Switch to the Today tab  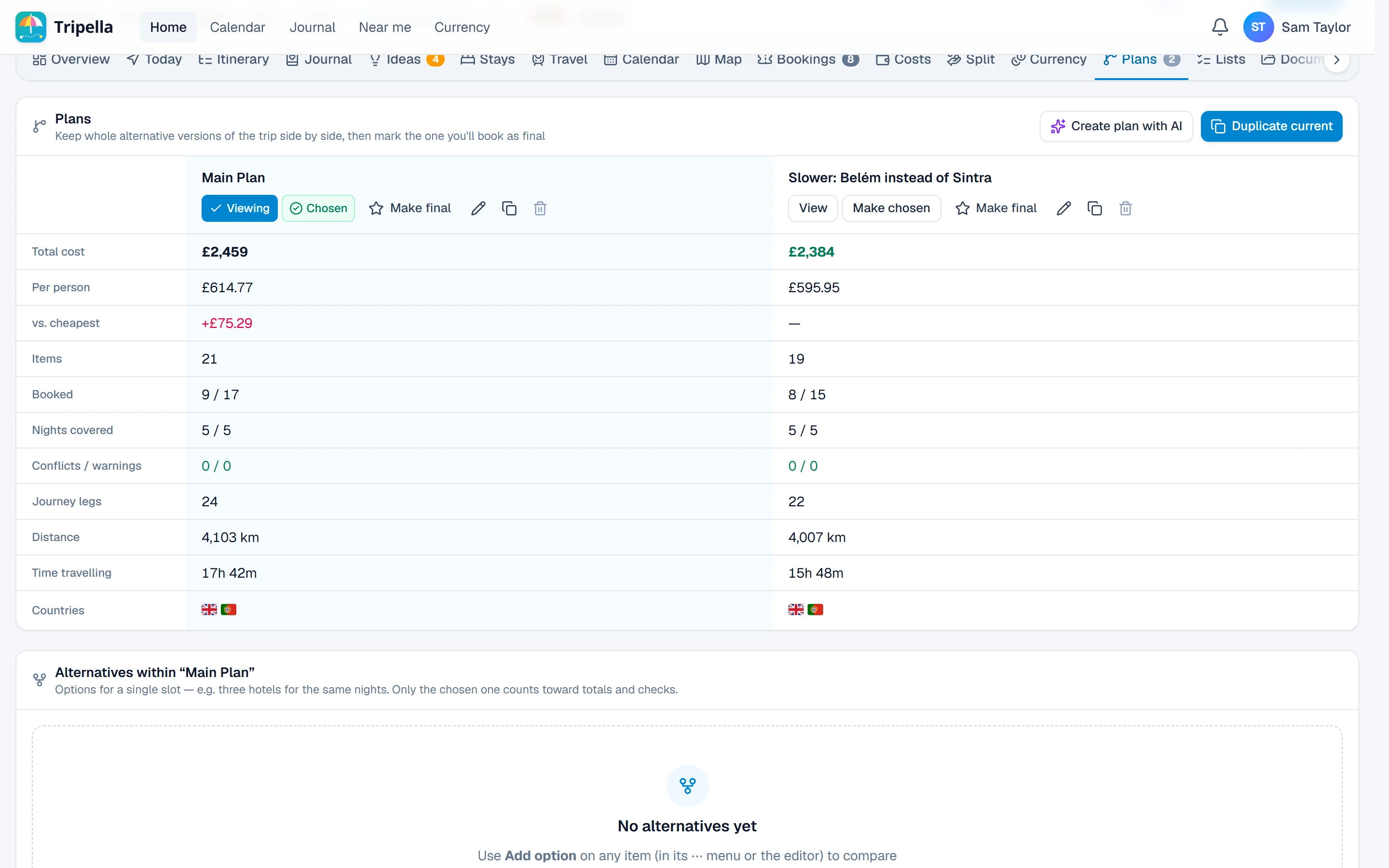(154, 60)
